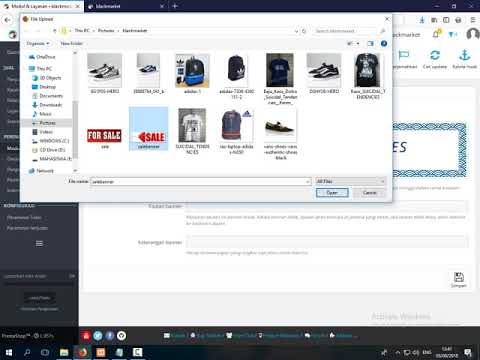This screenshot has height=360, width=480.
Task: Open the GitHub icon in page footer
Action: coord(122,336)
